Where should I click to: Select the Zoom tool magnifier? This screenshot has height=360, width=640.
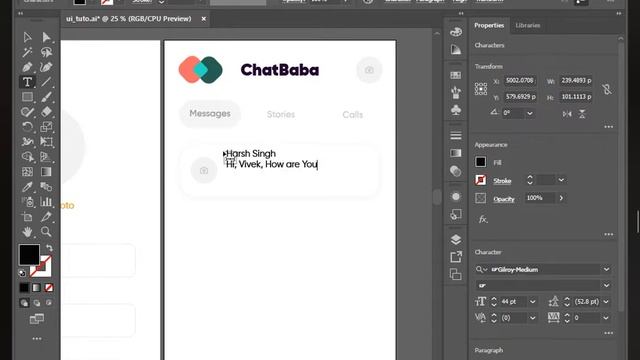pyautogui.click(x=46, y=232)
